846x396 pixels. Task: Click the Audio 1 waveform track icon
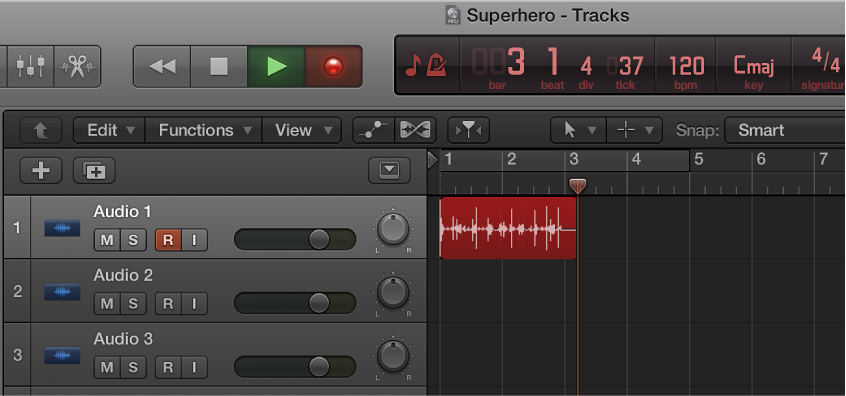point(62,228)
